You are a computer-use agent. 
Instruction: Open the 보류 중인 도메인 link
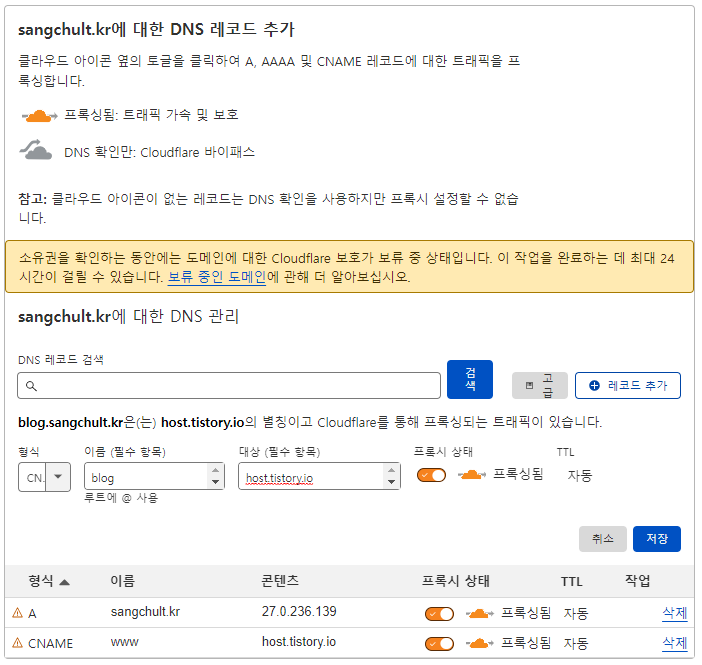217,277
